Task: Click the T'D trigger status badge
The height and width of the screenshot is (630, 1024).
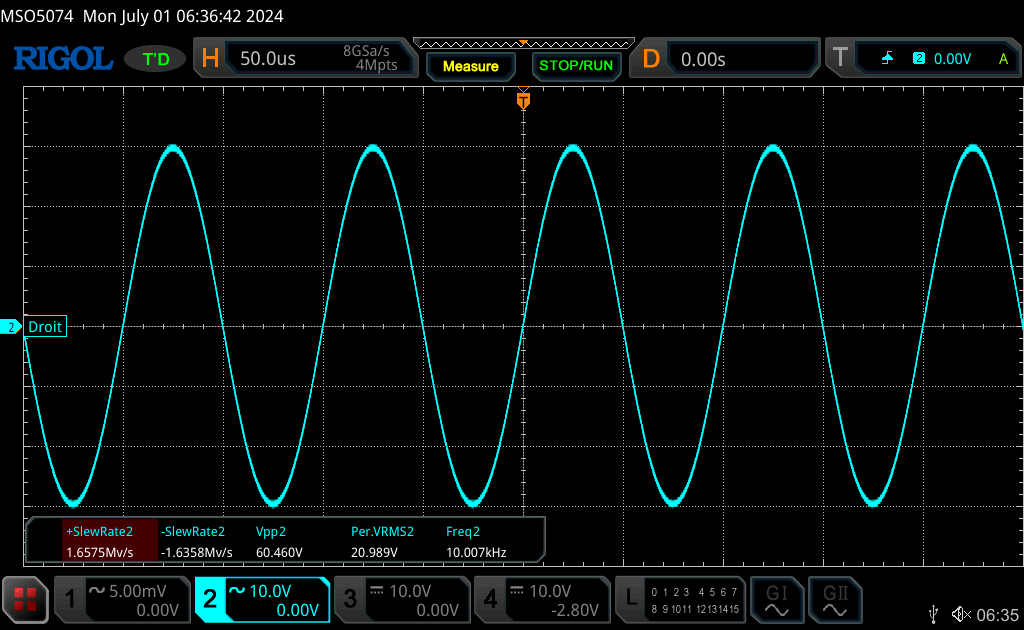Action: (155, 59)
